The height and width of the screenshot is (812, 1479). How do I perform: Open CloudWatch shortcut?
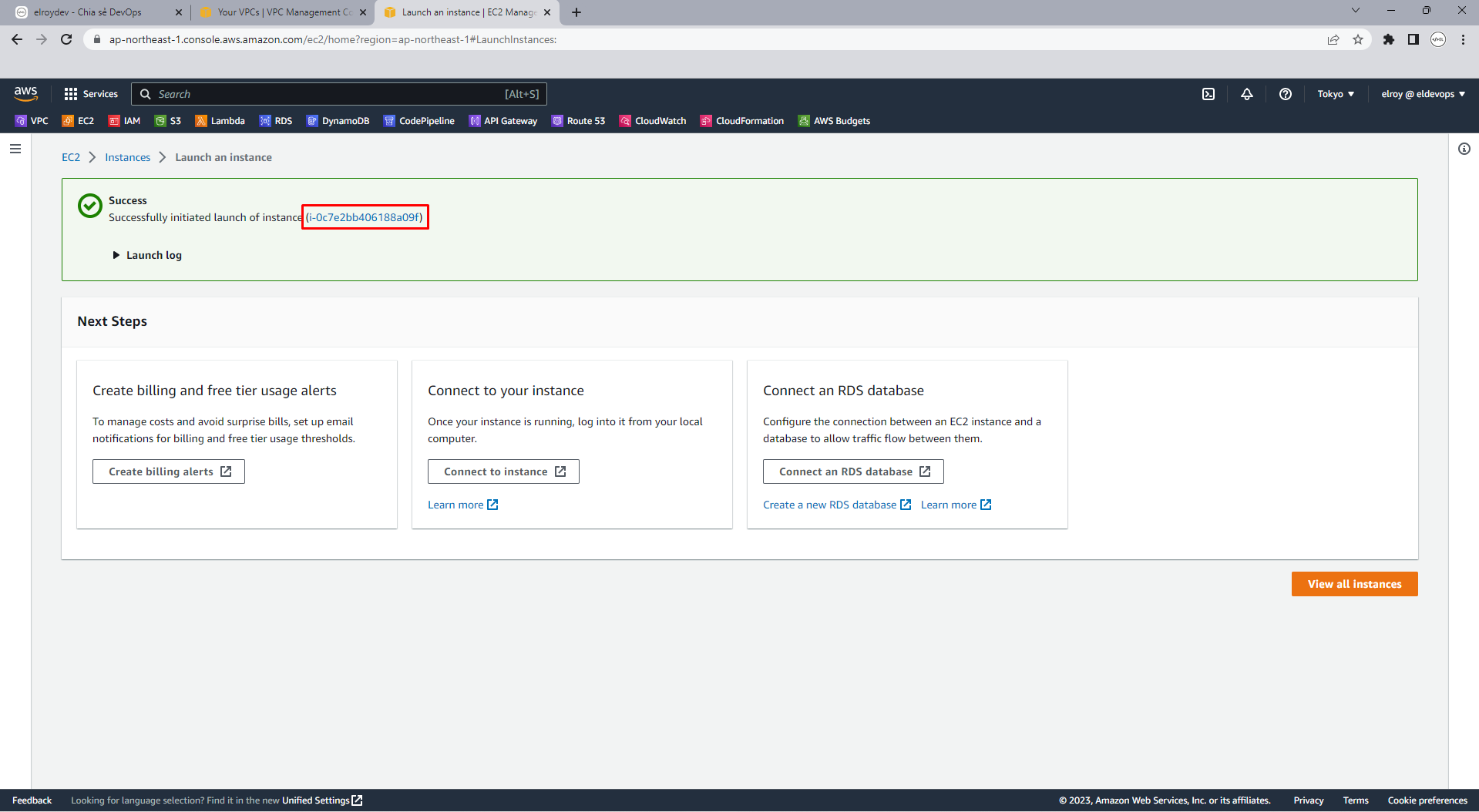[x=653, y=121]
